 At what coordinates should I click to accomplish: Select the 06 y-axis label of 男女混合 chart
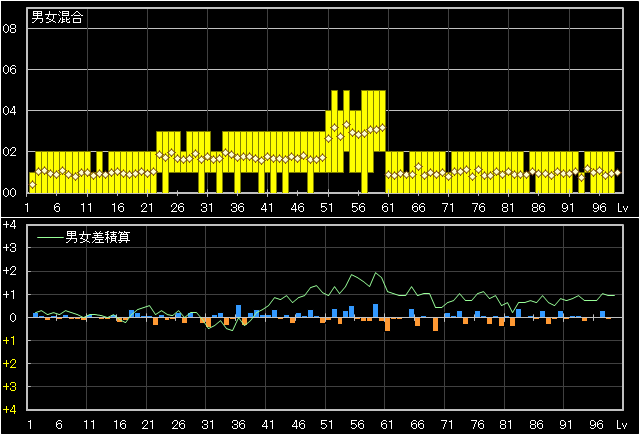9,70
